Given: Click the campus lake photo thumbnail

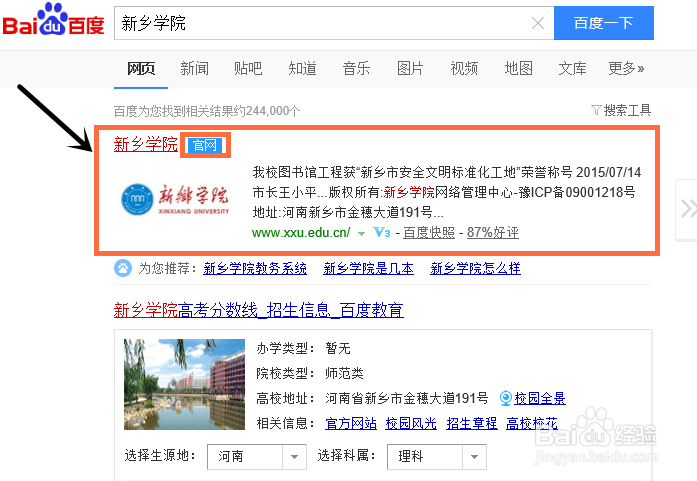Looking at the screenshot, I should pos(184,385).
